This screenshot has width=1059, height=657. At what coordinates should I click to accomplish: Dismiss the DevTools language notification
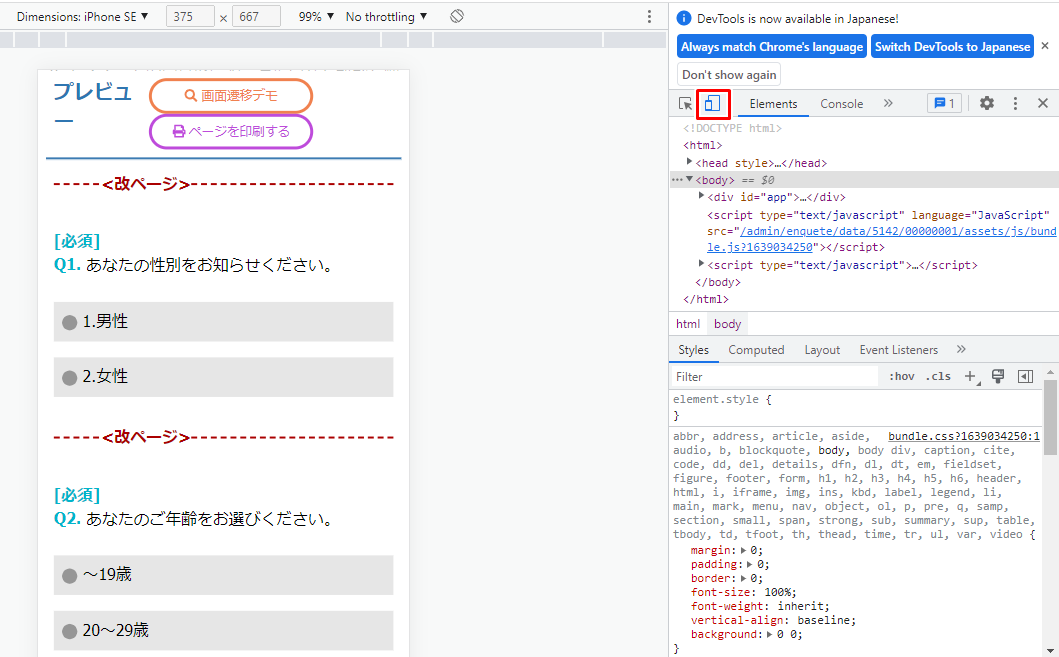click(1045, 46)
